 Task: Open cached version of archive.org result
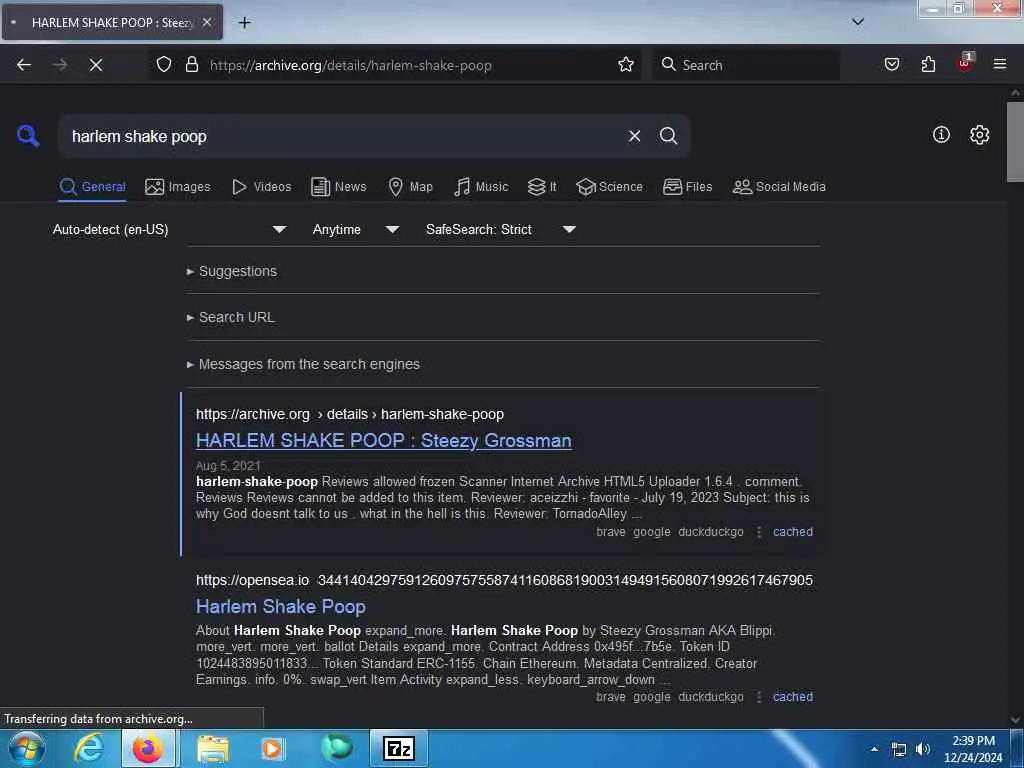tap(793, 532)
